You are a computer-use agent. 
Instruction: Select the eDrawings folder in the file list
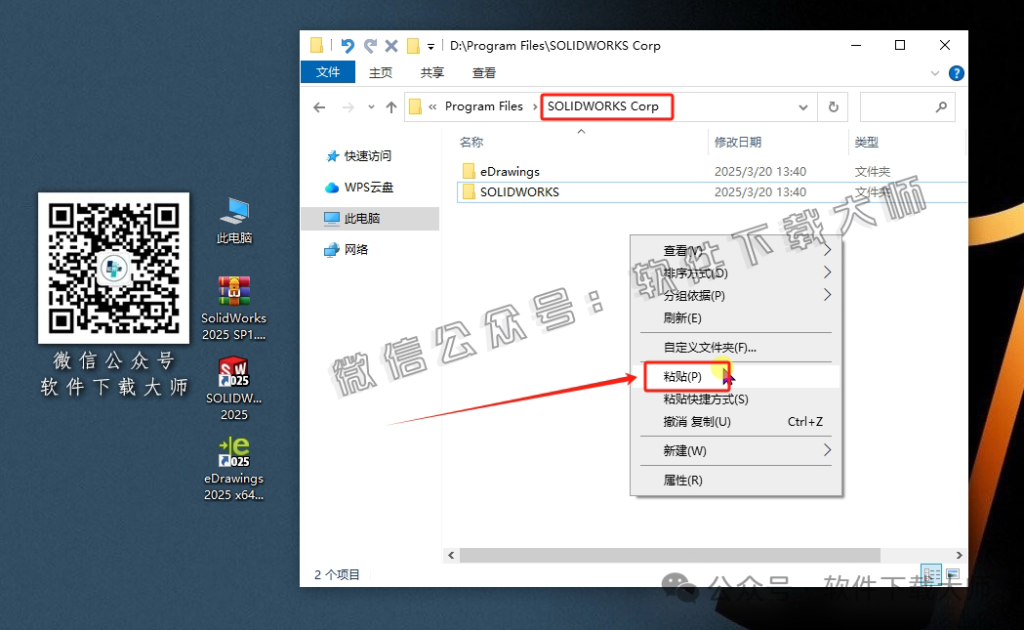pyautogui.click(x=508, y=171)
